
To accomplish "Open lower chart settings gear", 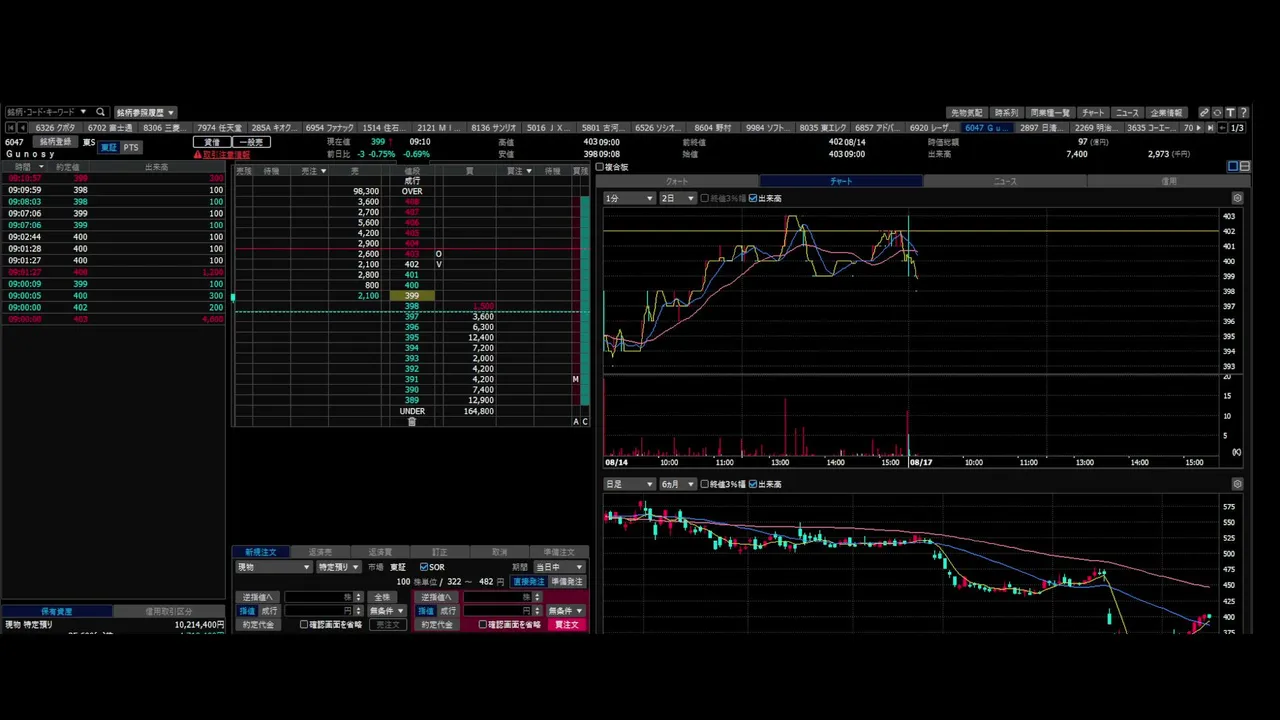I will tap(1237, 484).
